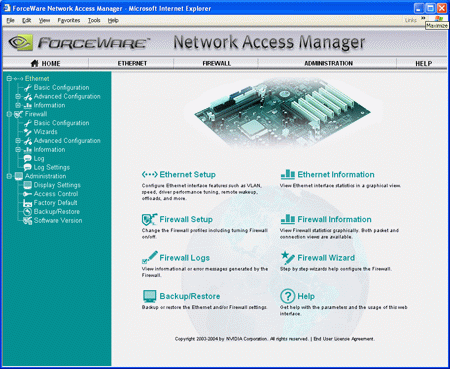Image resolution: width=450 pixels, height=369 pixels.
Task: Click the home icon in the navigation bar
Action: pyautogui.click(x=34, y=63)
